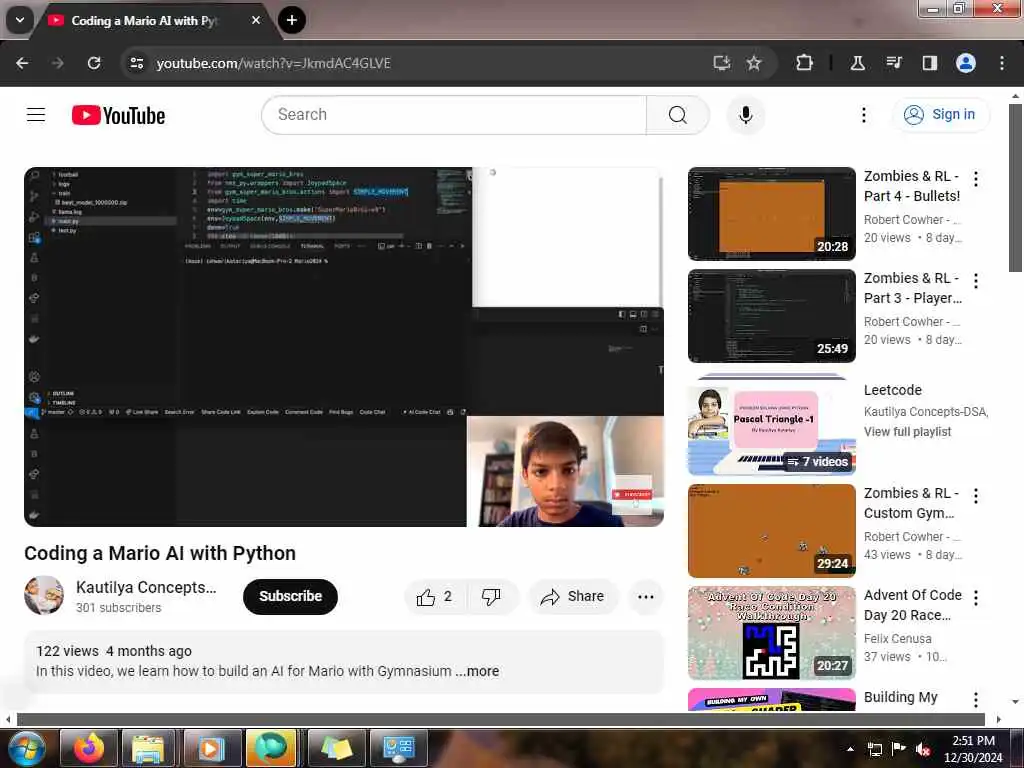Expand video description with ...more
This screenshot has height=768, width=1024.
click(x=477, y=671)
